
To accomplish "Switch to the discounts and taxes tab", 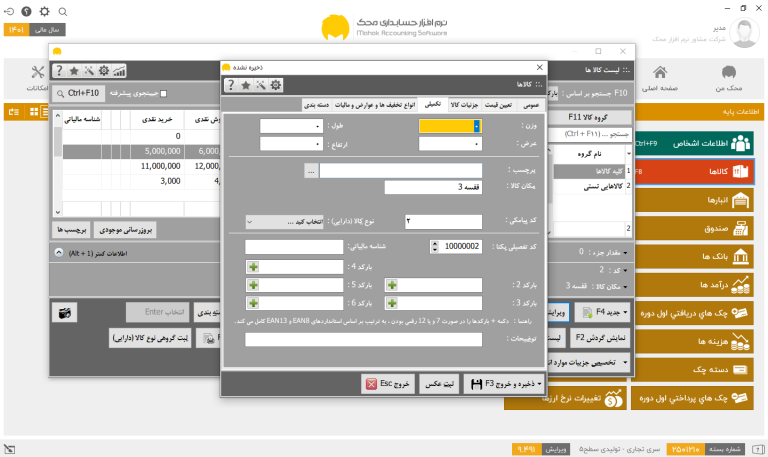I will [x=375, y=105].
